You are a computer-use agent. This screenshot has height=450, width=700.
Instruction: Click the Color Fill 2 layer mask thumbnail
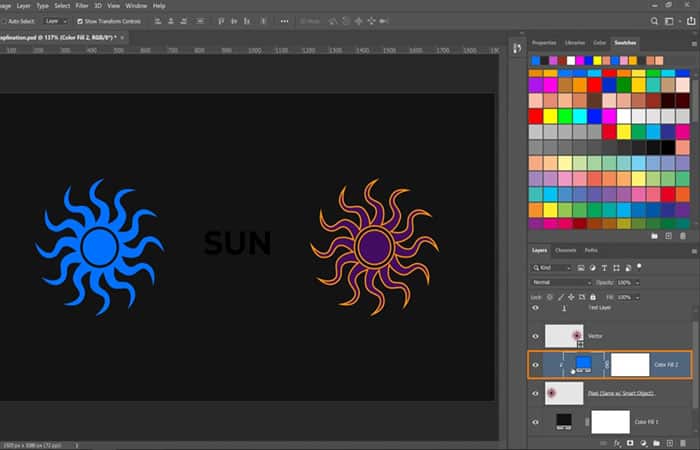click(x=630, y=365)
